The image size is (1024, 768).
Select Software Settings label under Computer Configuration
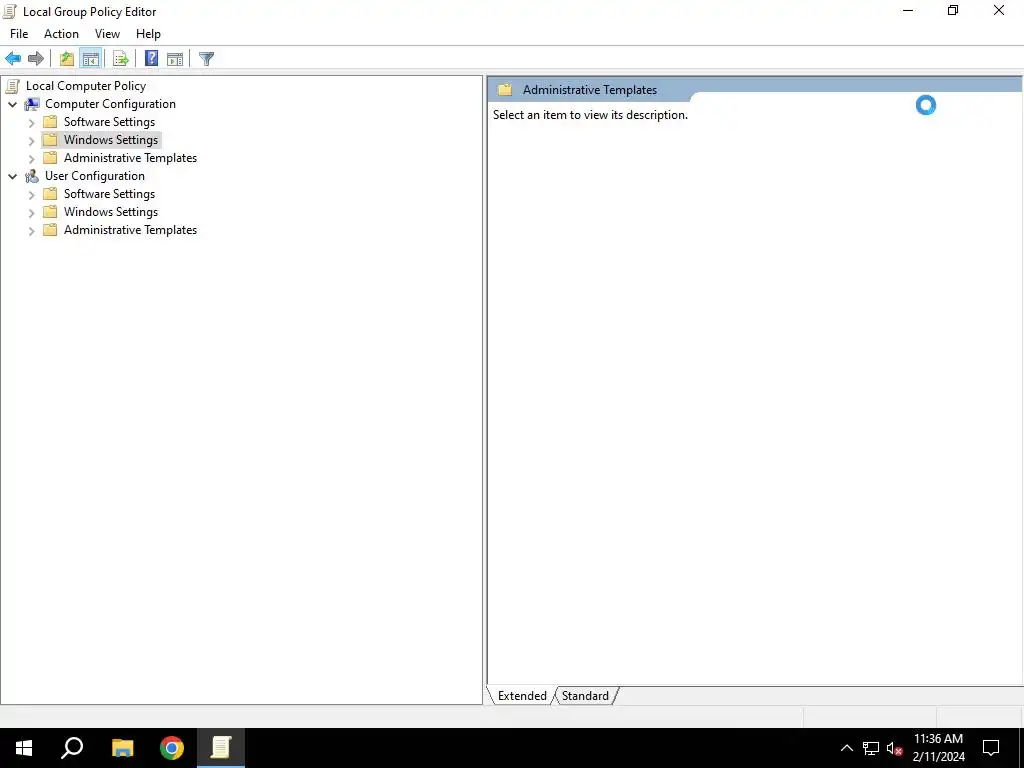109,121
